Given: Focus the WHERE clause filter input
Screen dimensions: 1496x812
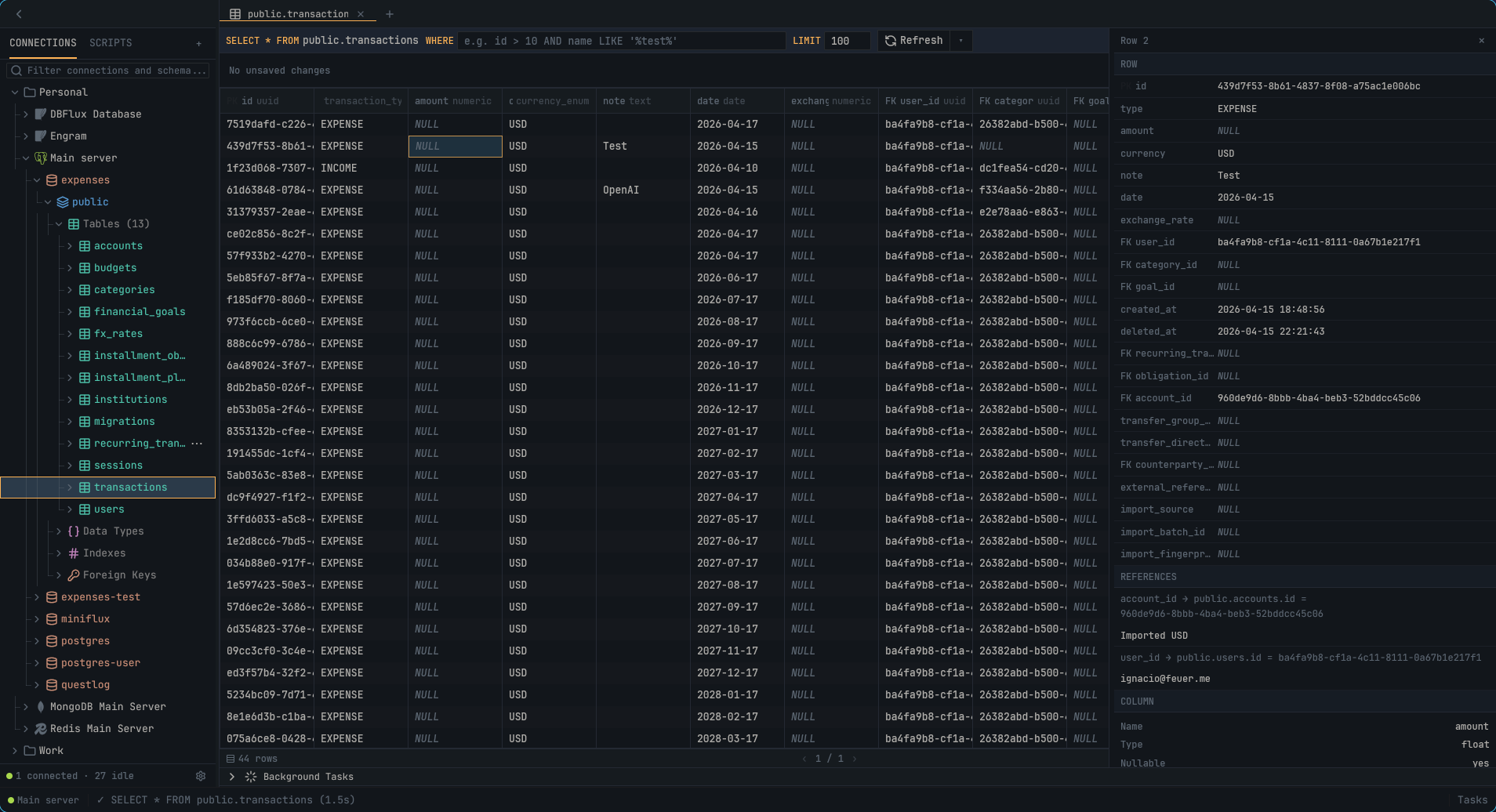Looking at the screenshot, I should 622,41.
